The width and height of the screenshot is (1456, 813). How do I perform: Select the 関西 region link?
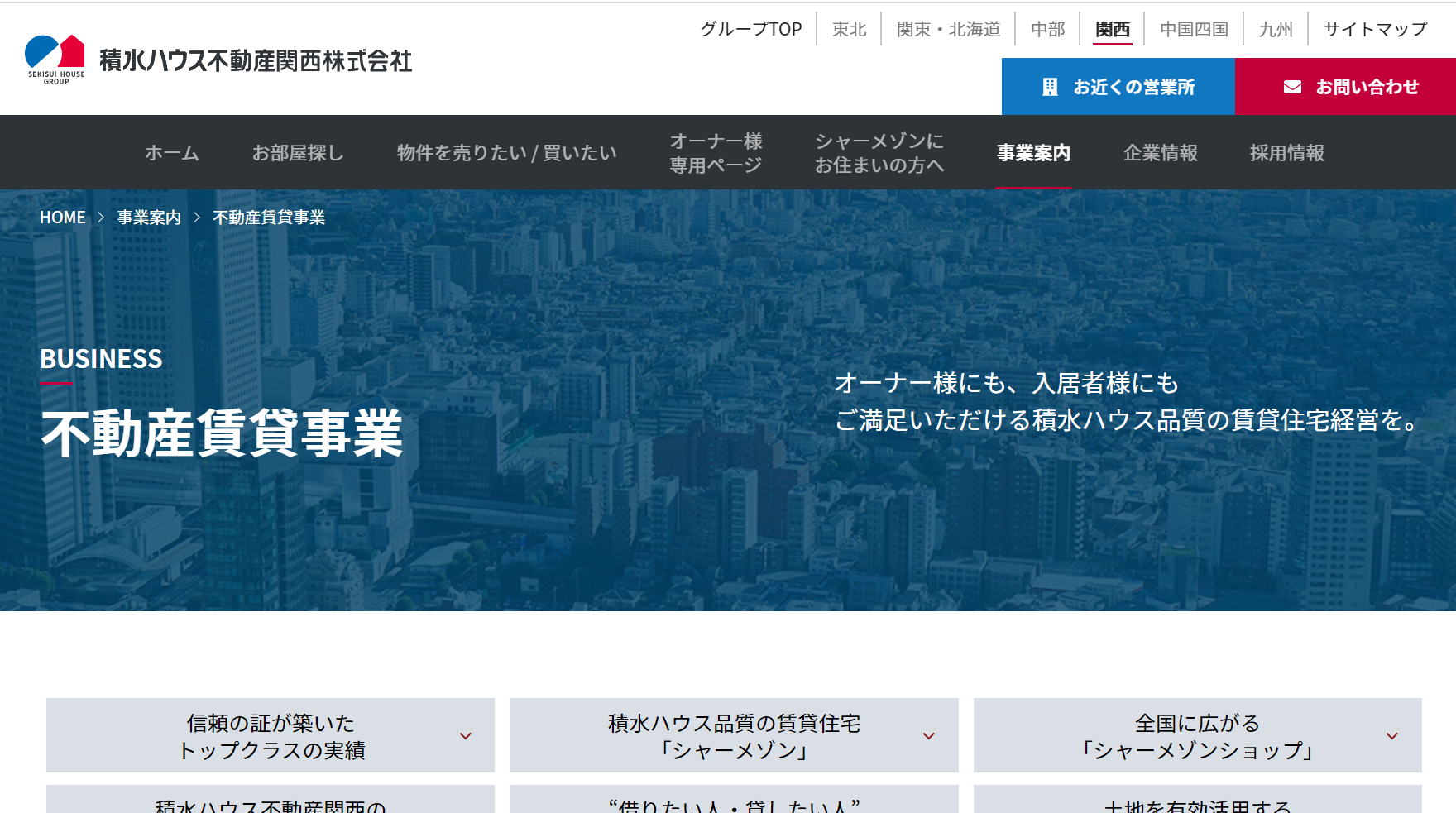(x=1113, y=29)
